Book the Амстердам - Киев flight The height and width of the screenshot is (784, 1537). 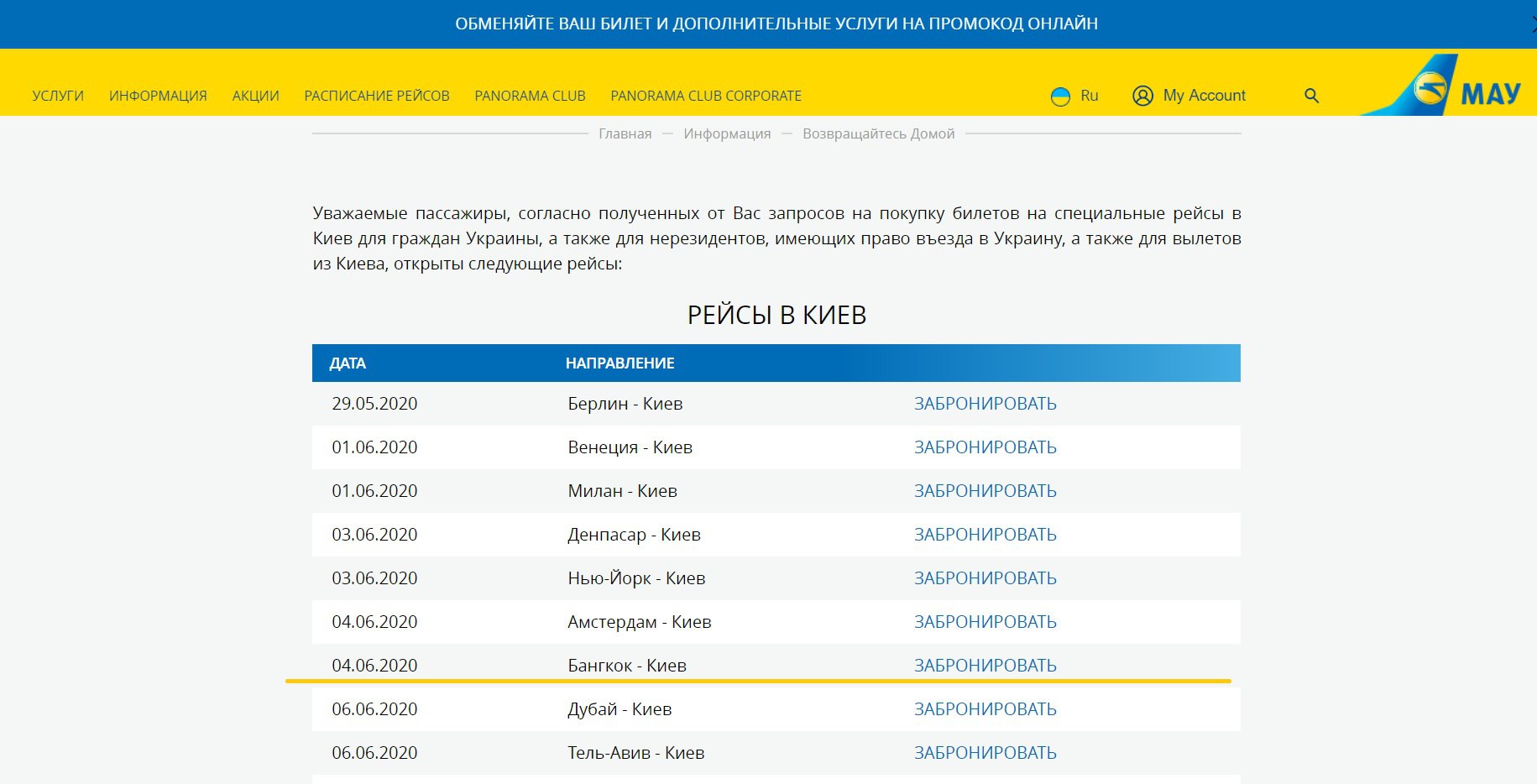pyautogui.click(x=985, y=622)
